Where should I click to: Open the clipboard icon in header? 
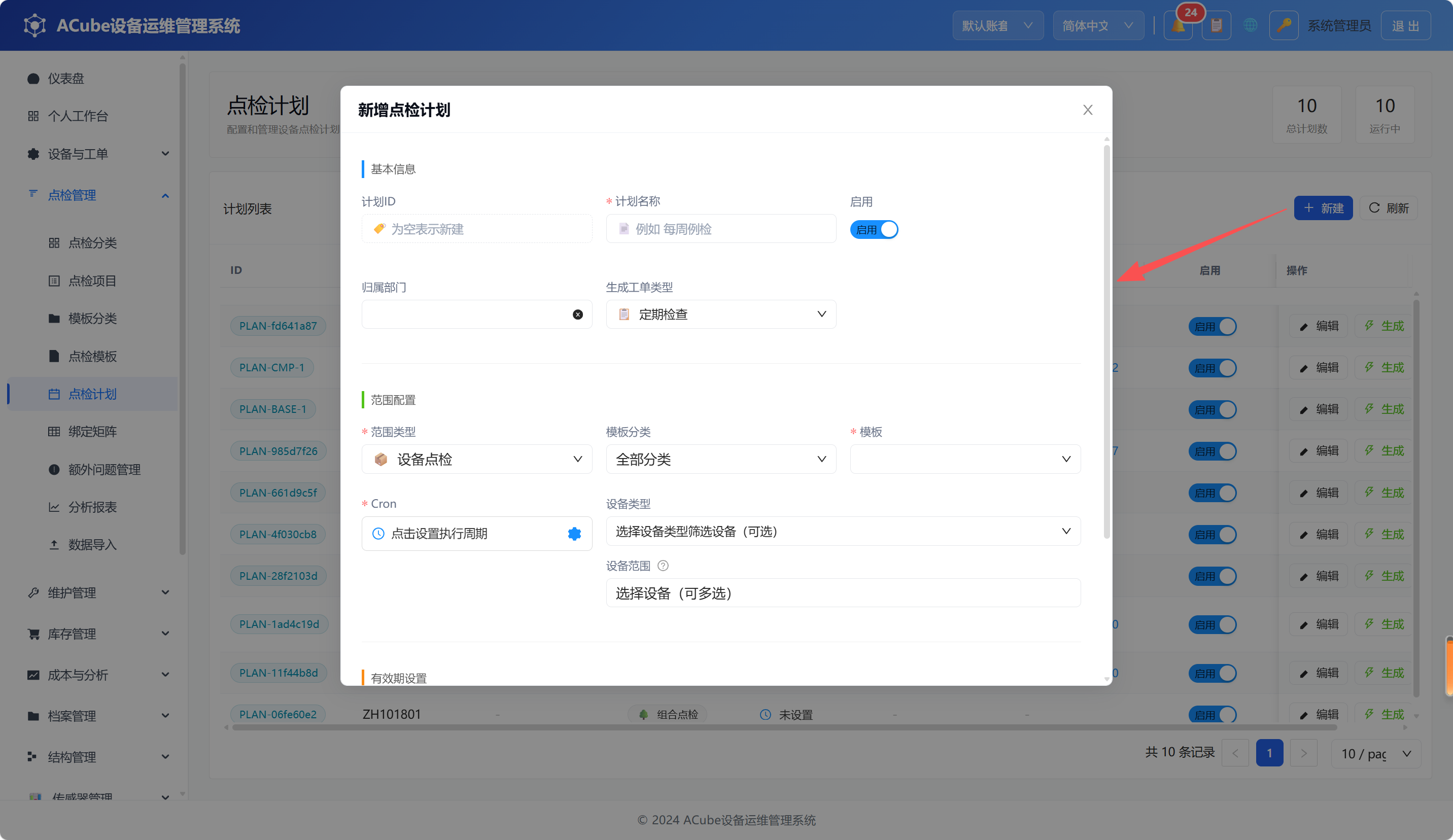(x=1216, y=26)
